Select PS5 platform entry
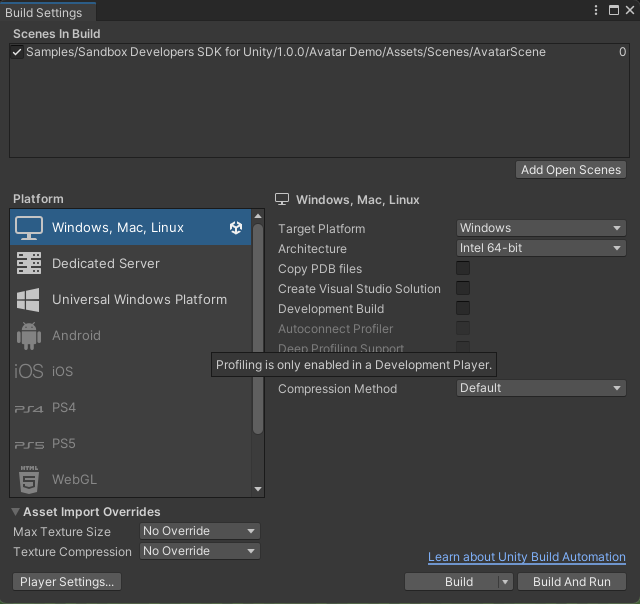This screenshot has width=640, height=604. [x=131, y=443]
